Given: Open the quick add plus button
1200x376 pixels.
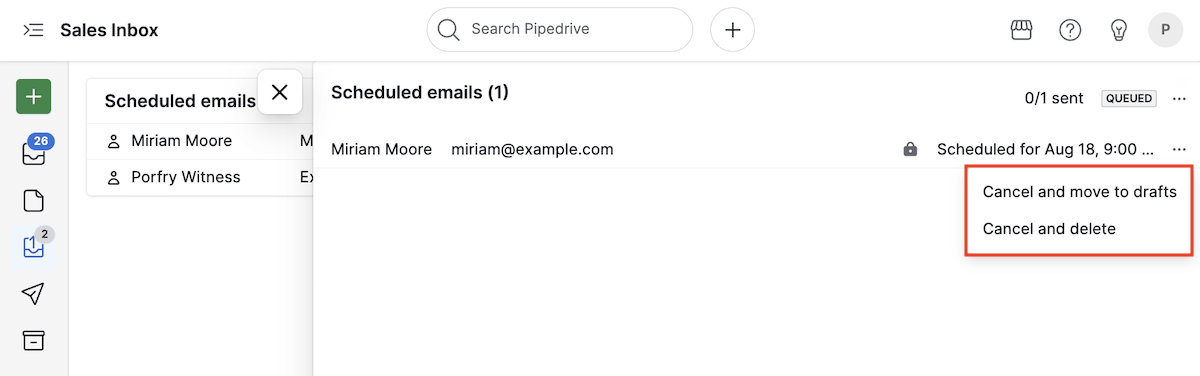Looking at the screenshot, I should (x=732, y=30).
